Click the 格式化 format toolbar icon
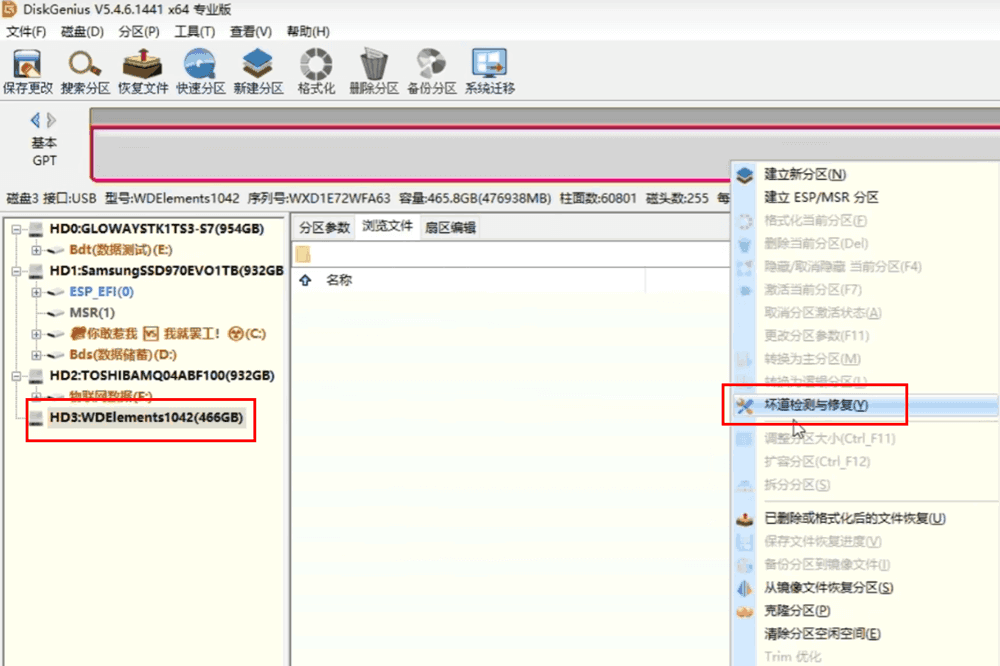Screen dimensions: 1000x666 tap(316, 70)
